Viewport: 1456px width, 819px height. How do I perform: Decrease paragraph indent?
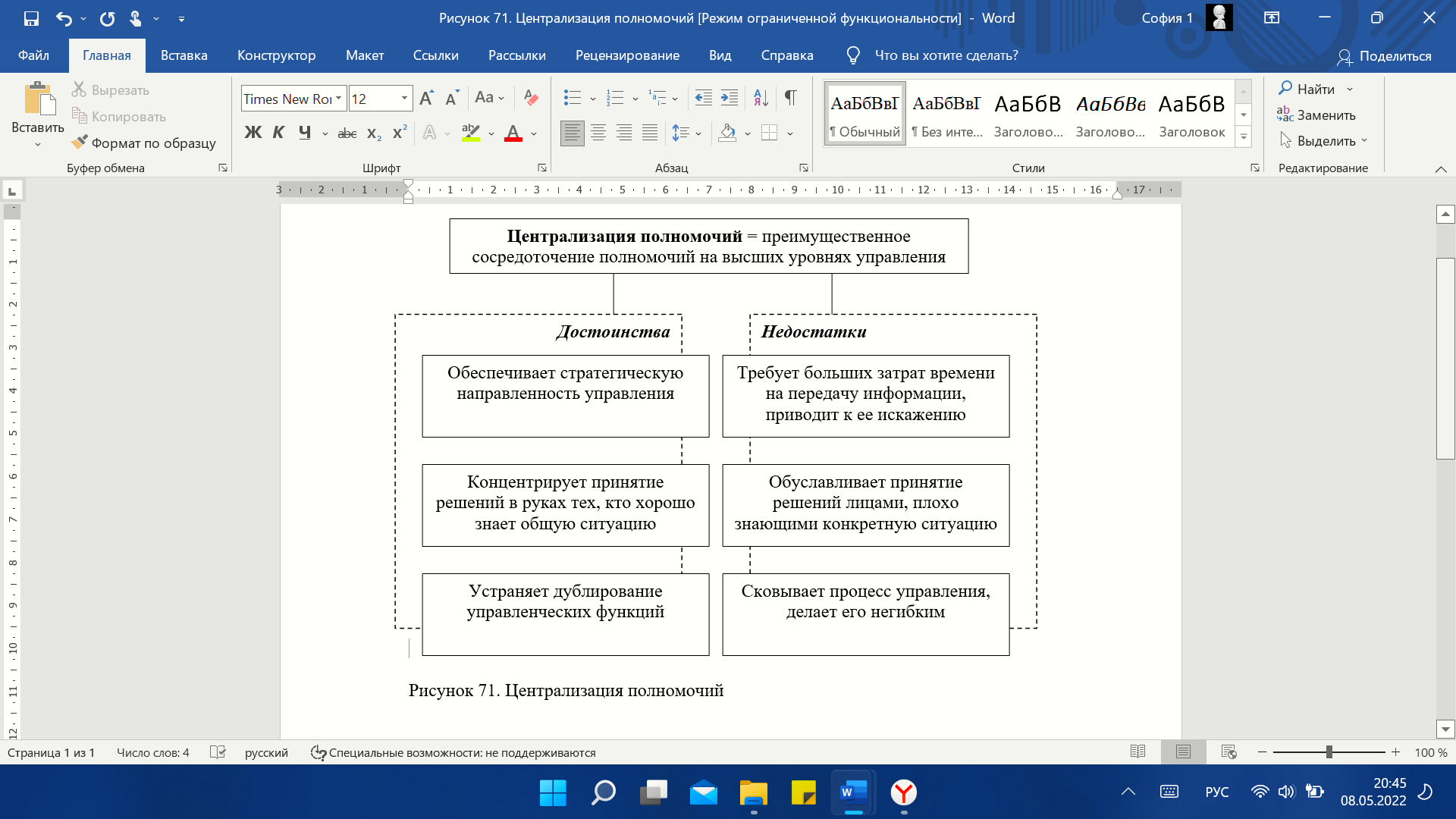(704, 98)
